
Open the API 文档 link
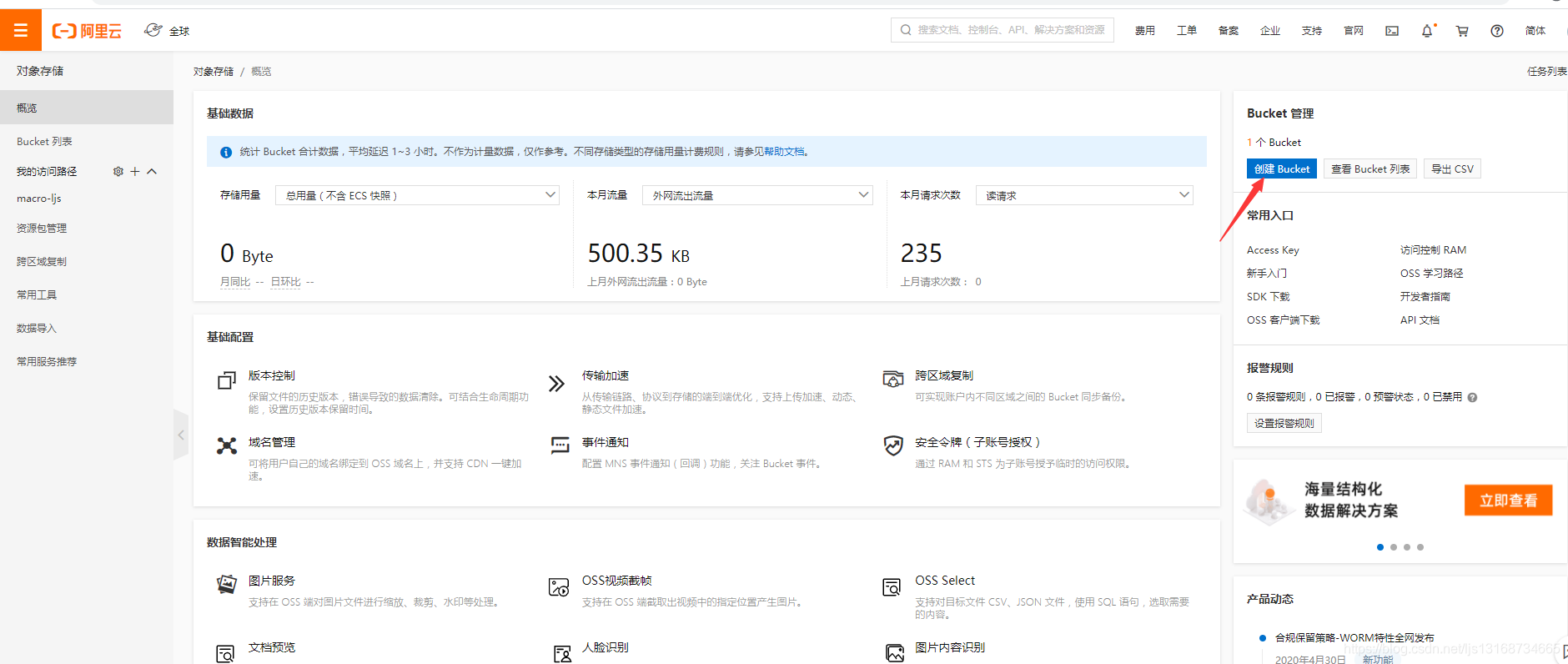click(x=1420, y=320)
